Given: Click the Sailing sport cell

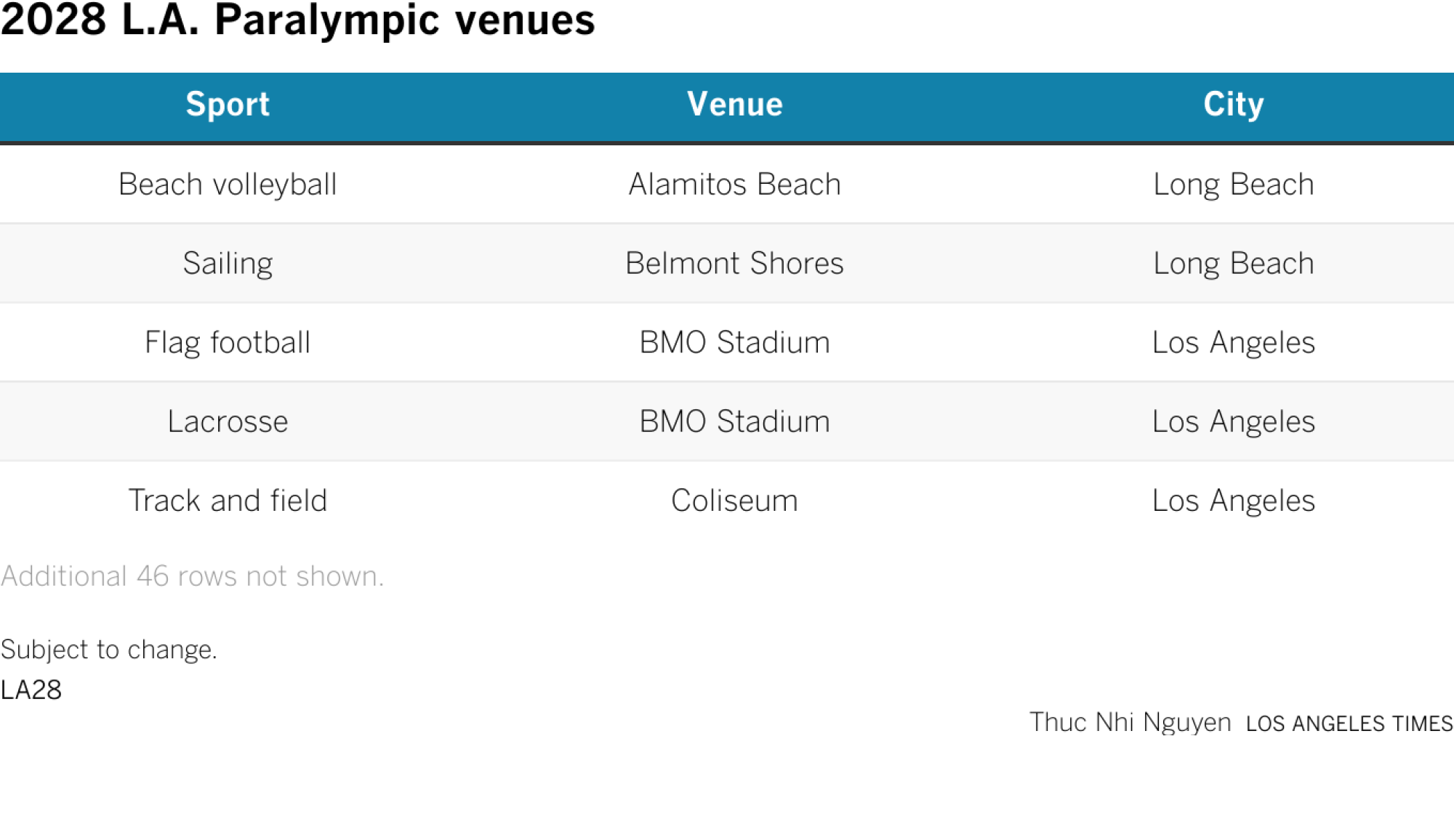Looking at the screenshot, I should coord(228,263).
